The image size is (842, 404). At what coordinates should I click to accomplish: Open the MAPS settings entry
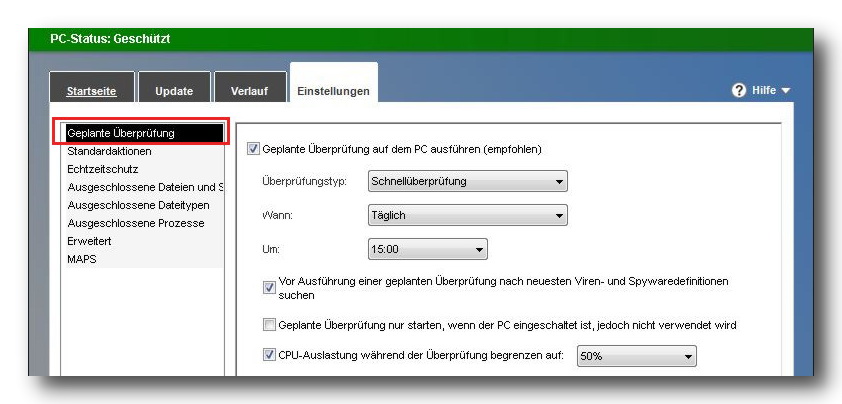pyautogui.click(x=143, y=259)
